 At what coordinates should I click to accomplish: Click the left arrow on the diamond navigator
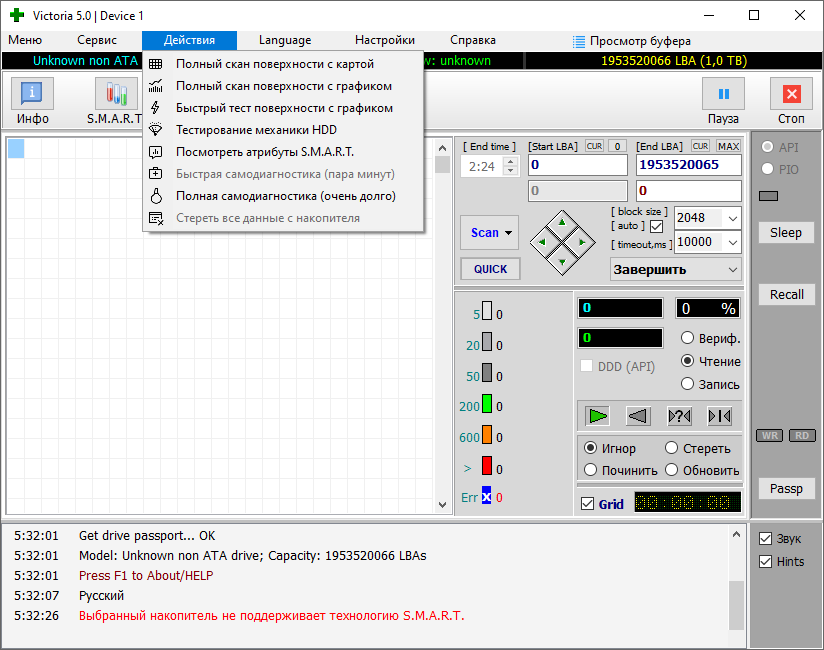click(x=542, y=242)
